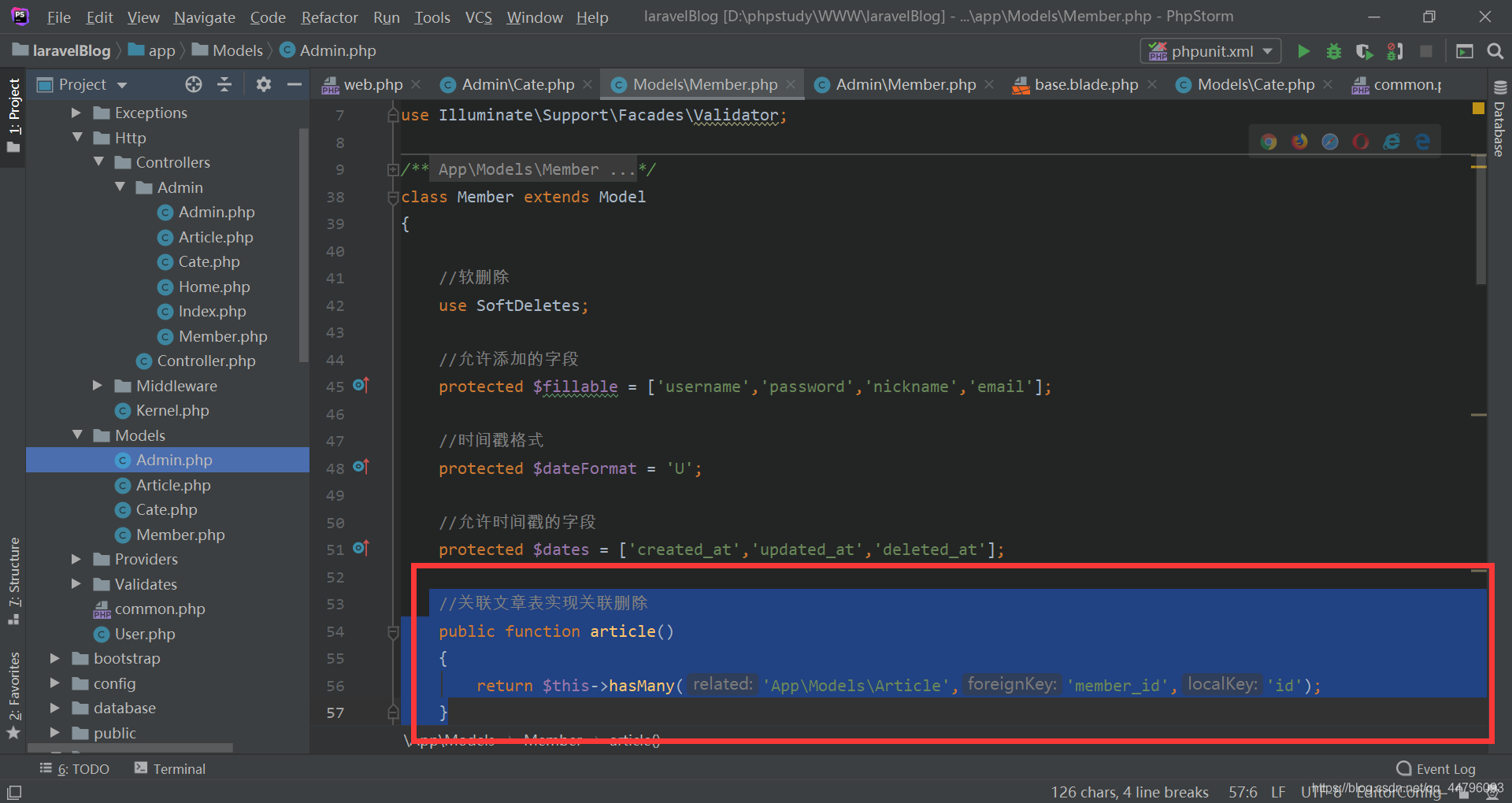This screenshot has width=1512, height=803.
Task: Click the layout window icon beside search
Action: click(x=1465, y=51)
